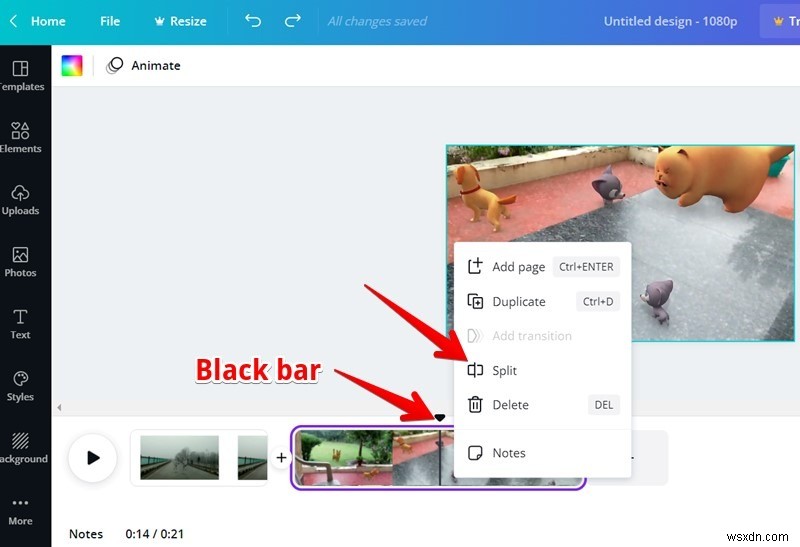
Task: Select the first foggy road clip thumbnail
Action: [x=180, y=457]
